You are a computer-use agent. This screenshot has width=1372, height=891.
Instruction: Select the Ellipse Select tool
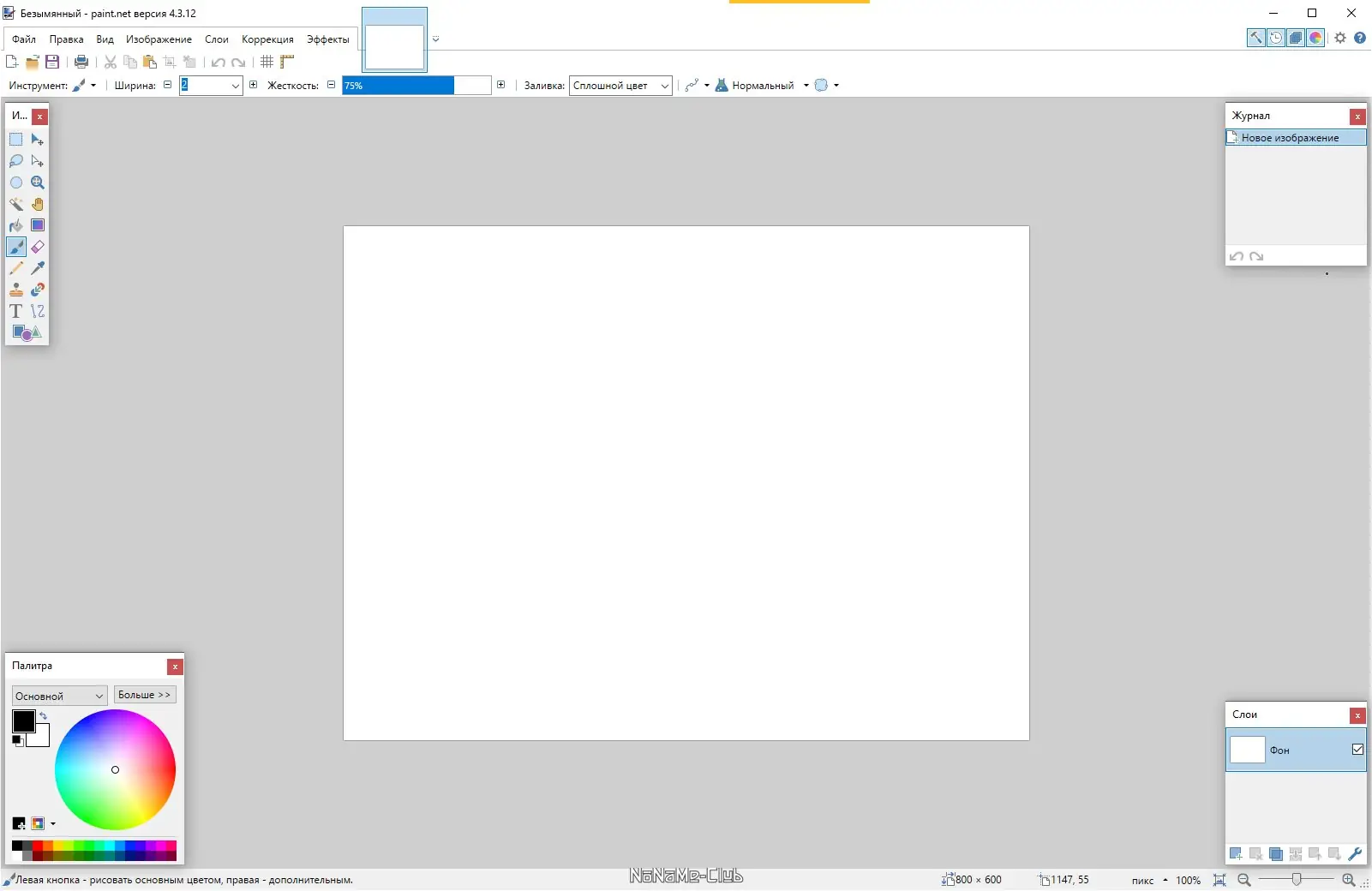tap(16, 182)
